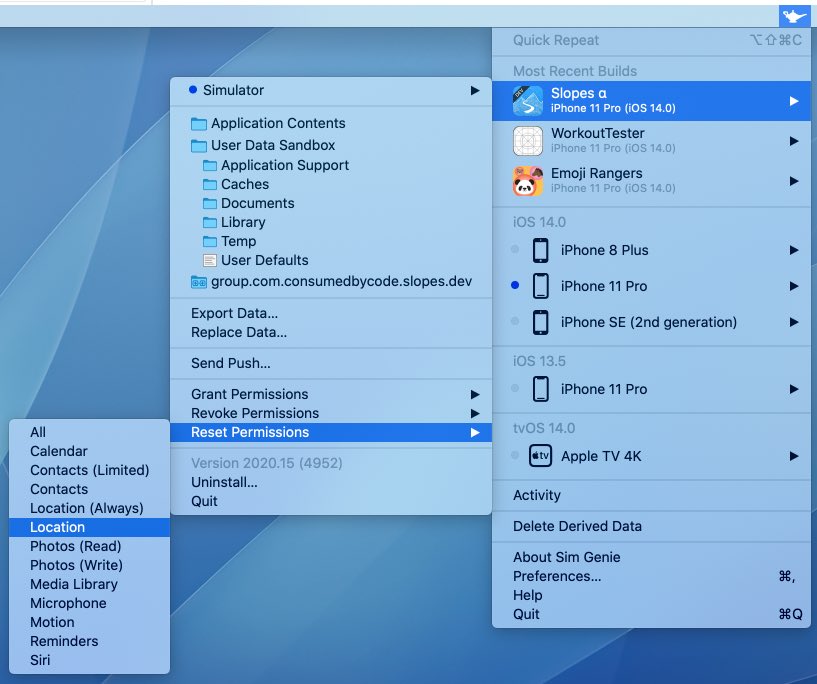Expand the Simulator submenu arrow
Viewport: 817px width, 684px height.
(475, 91)
